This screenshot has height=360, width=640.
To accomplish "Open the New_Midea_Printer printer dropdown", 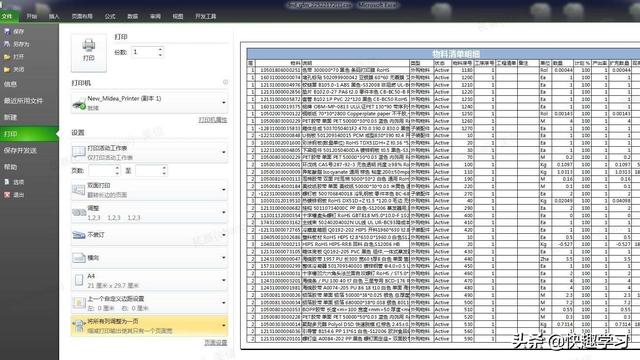I will tap(149, 102).
